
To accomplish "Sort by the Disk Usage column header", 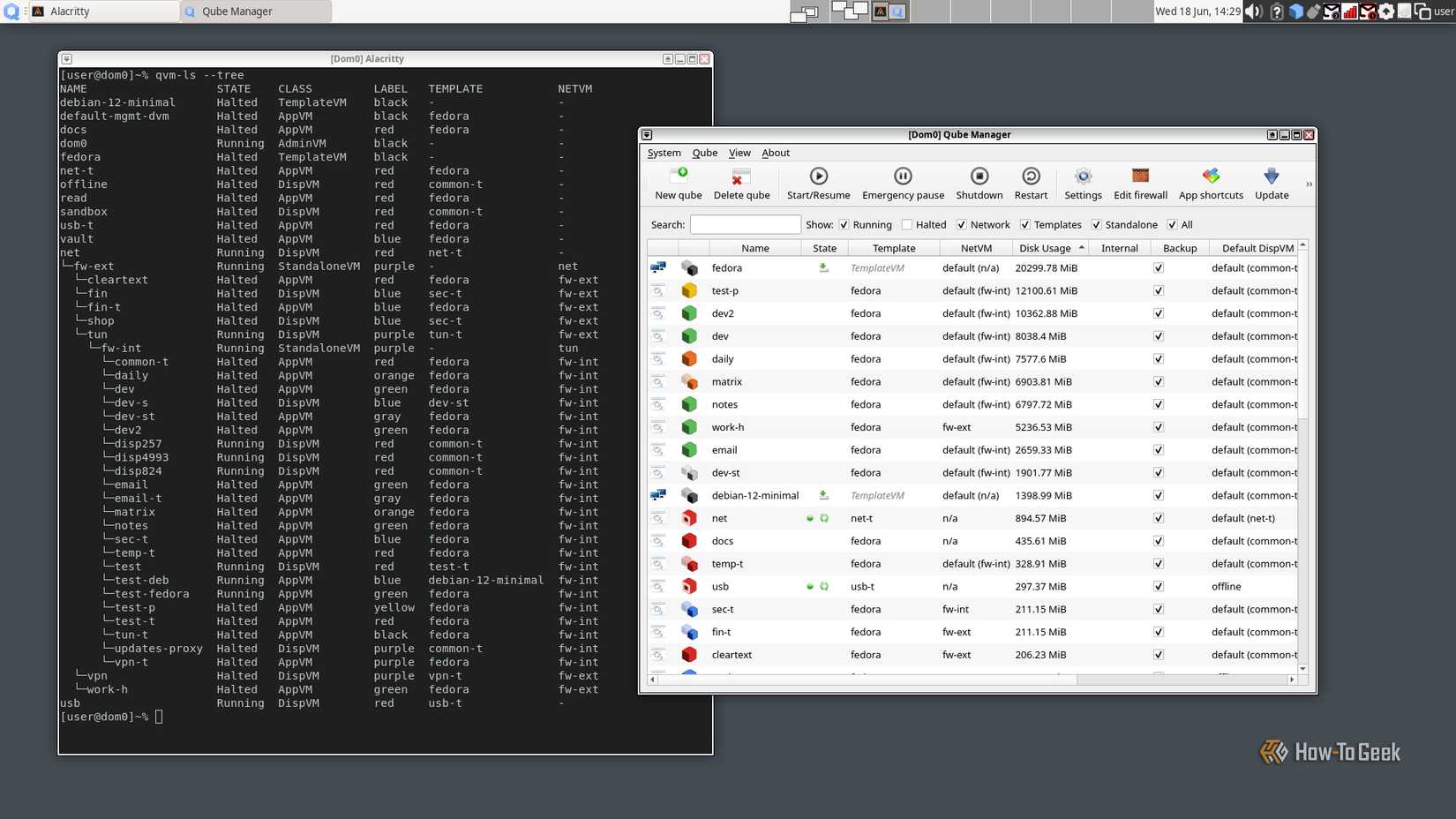I will [x=1045, y=248].
